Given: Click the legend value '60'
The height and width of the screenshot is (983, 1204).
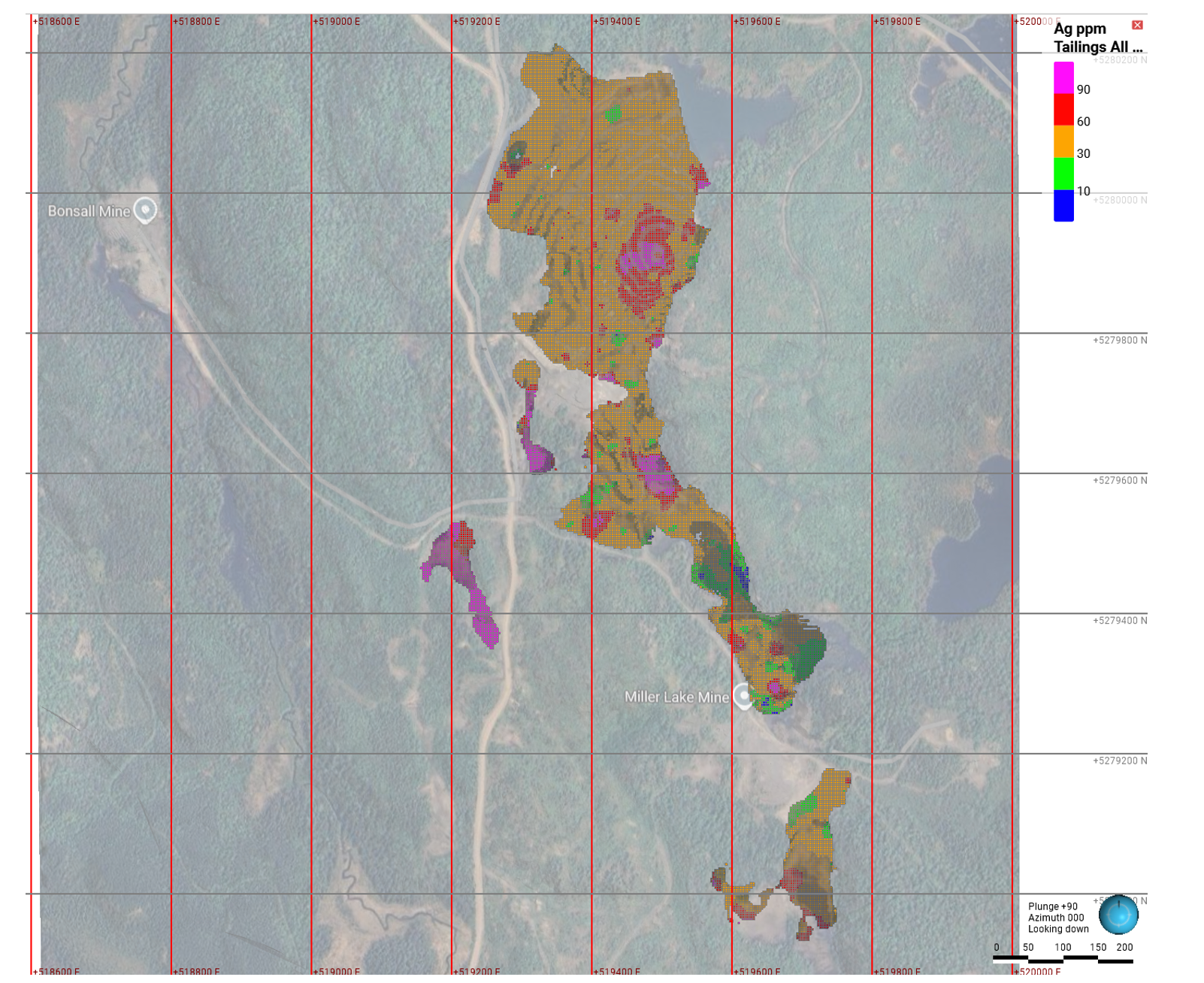Looking at the screenshot, I should (1083, 122).
